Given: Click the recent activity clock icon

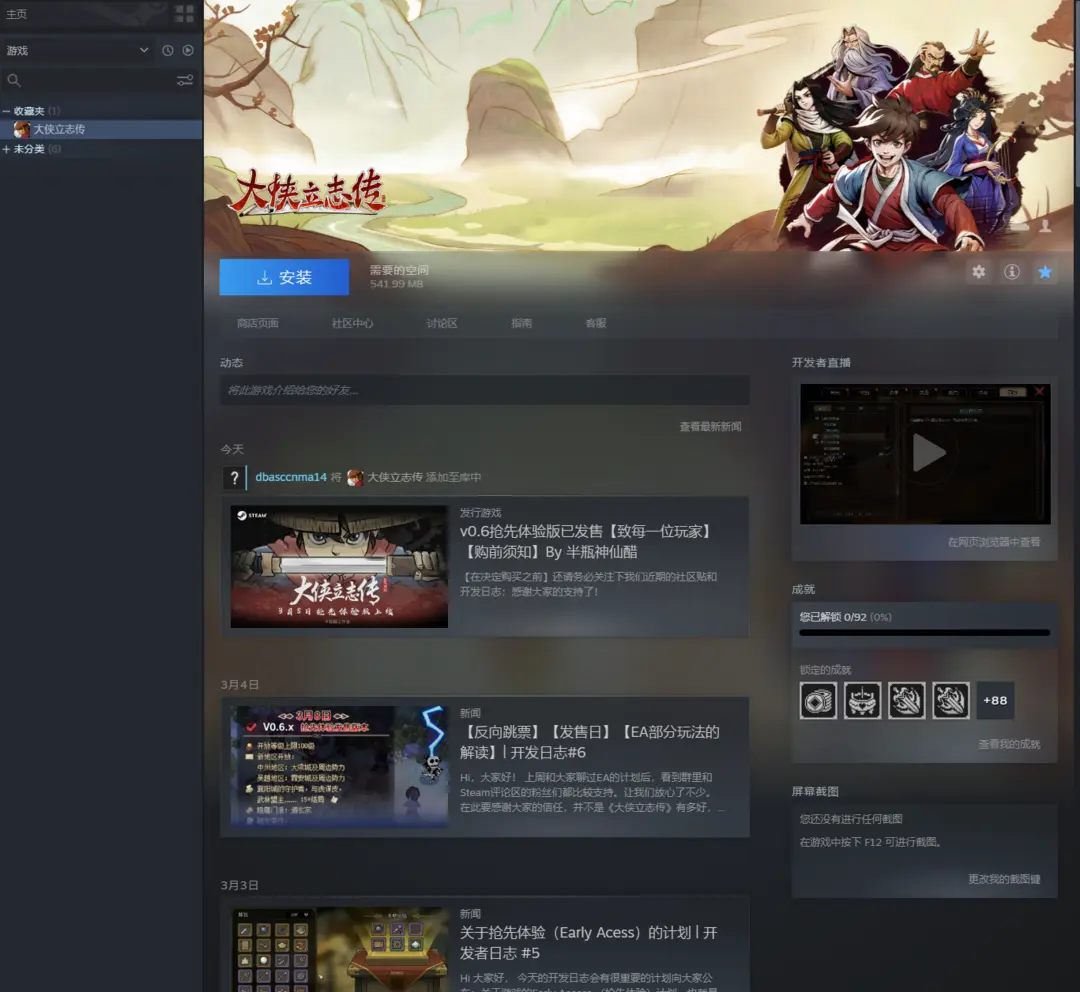Looking at the screenshot, I should (x=167, y=50).
